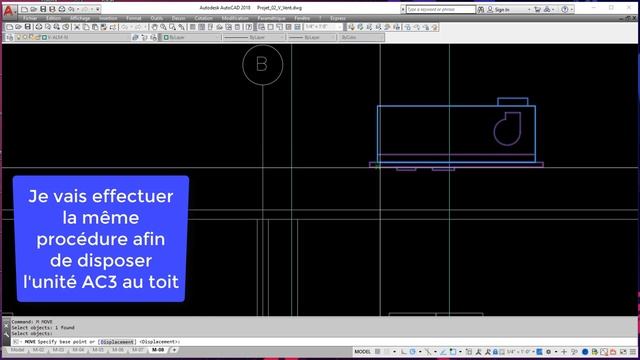640x360 pixels.
Task: Click the Displacement option in command line
Action: [117, 342]
